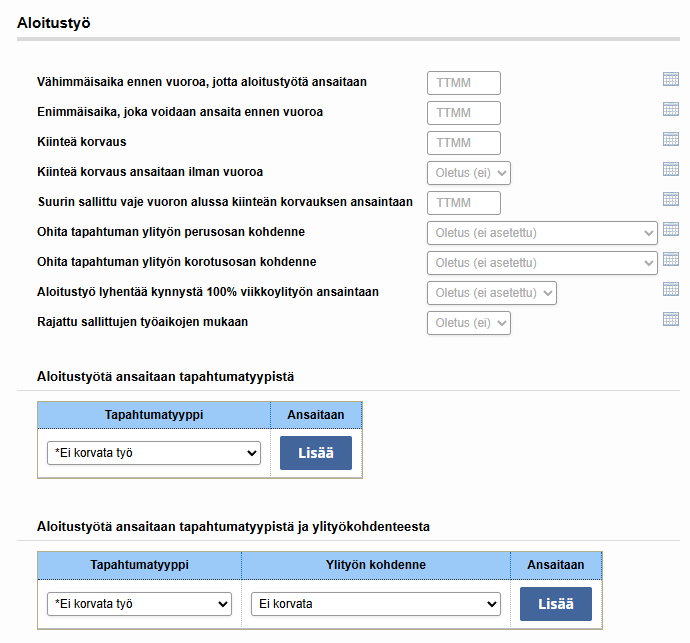This screenshot has width=690, height=643.
Task: Open calendar icon beside Aloitustyö lyhentää kynnystä row
Action: (671, 289)
